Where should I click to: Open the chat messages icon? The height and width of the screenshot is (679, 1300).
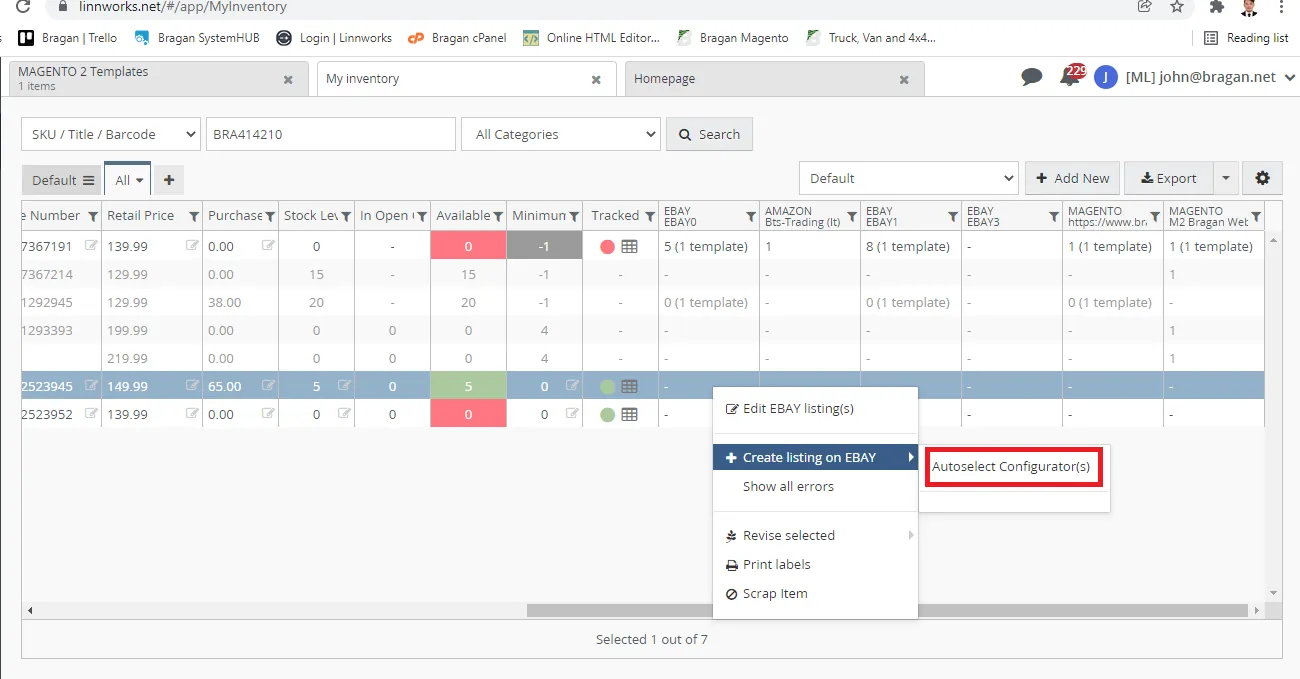[1031, 77]
